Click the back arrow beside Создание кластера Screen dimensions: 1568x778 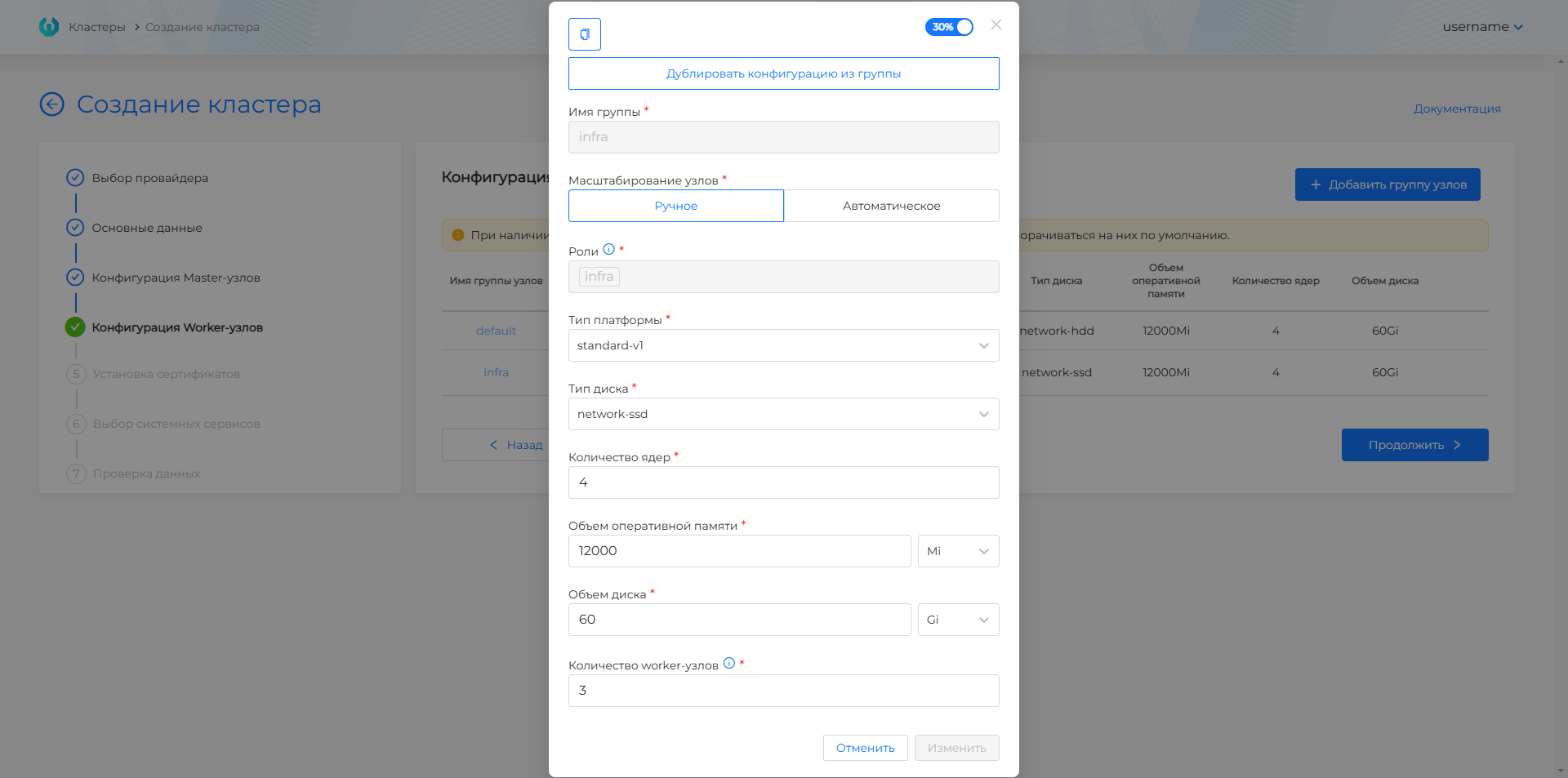click(x=52, y=104)
